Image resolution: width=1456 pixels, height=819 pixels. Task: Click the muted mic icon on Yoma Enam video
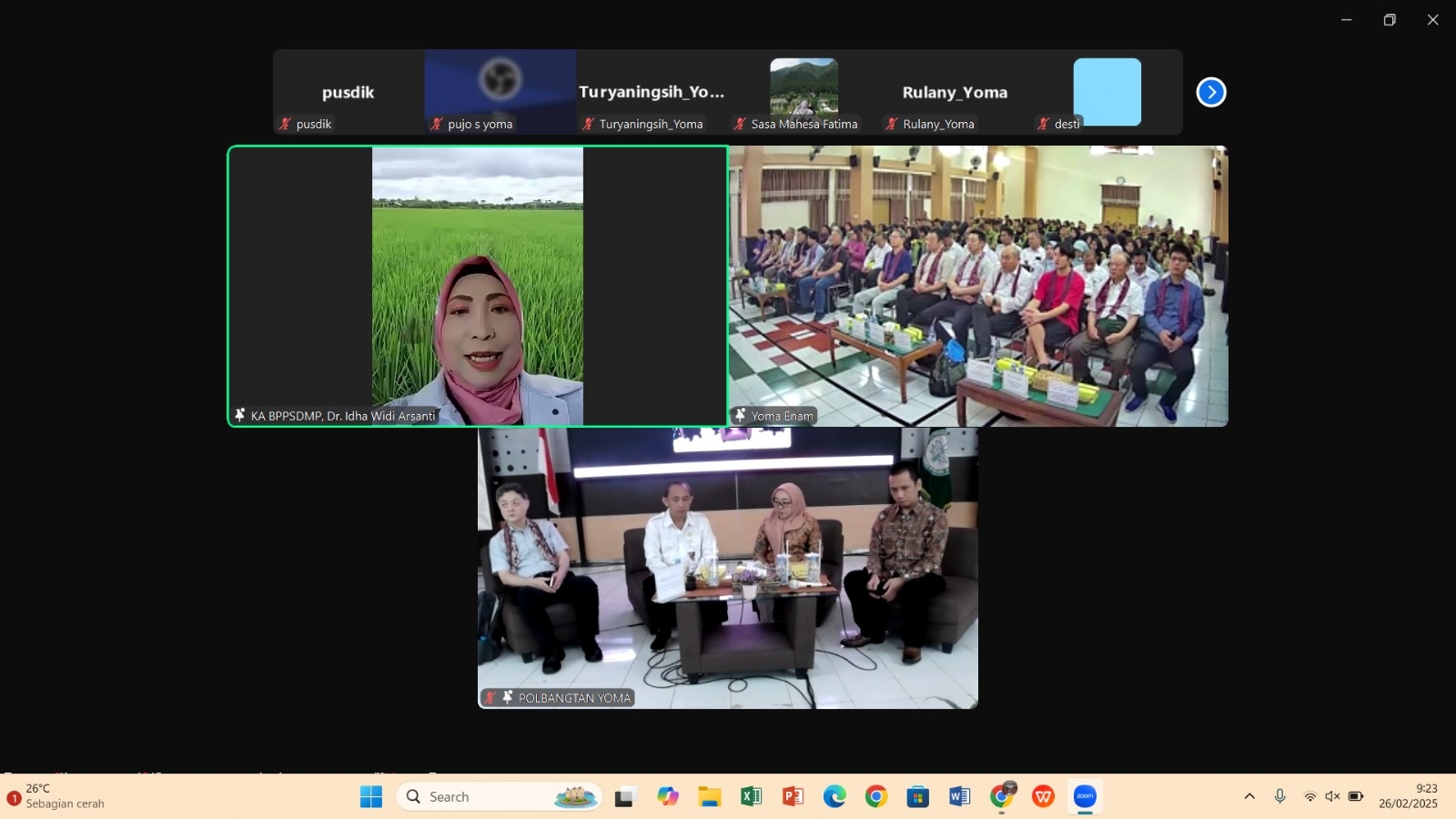(742, 416)
